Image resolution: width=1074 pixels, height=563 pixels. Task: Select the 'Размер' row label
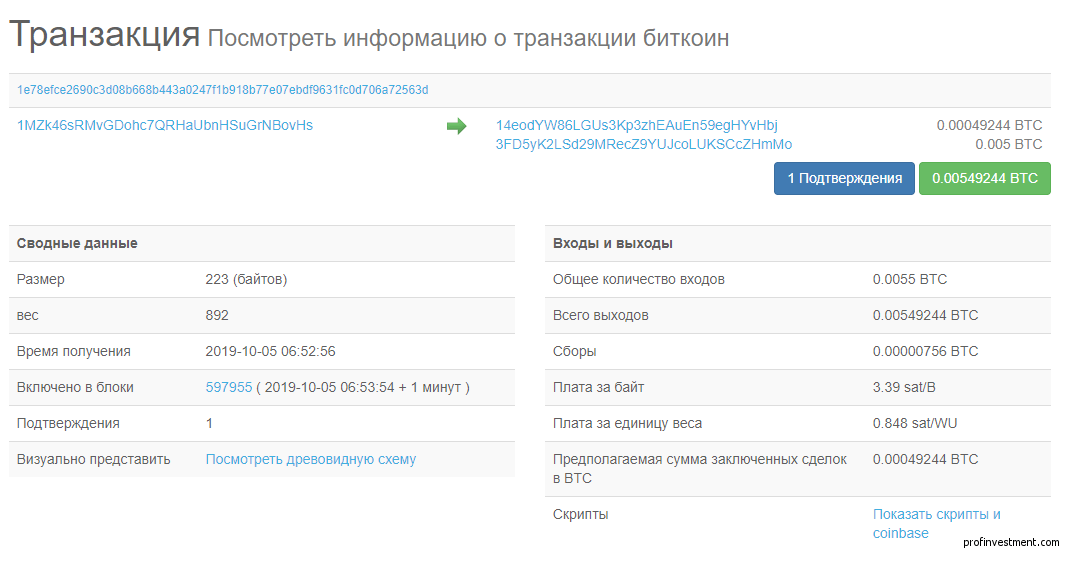point(40,279)
